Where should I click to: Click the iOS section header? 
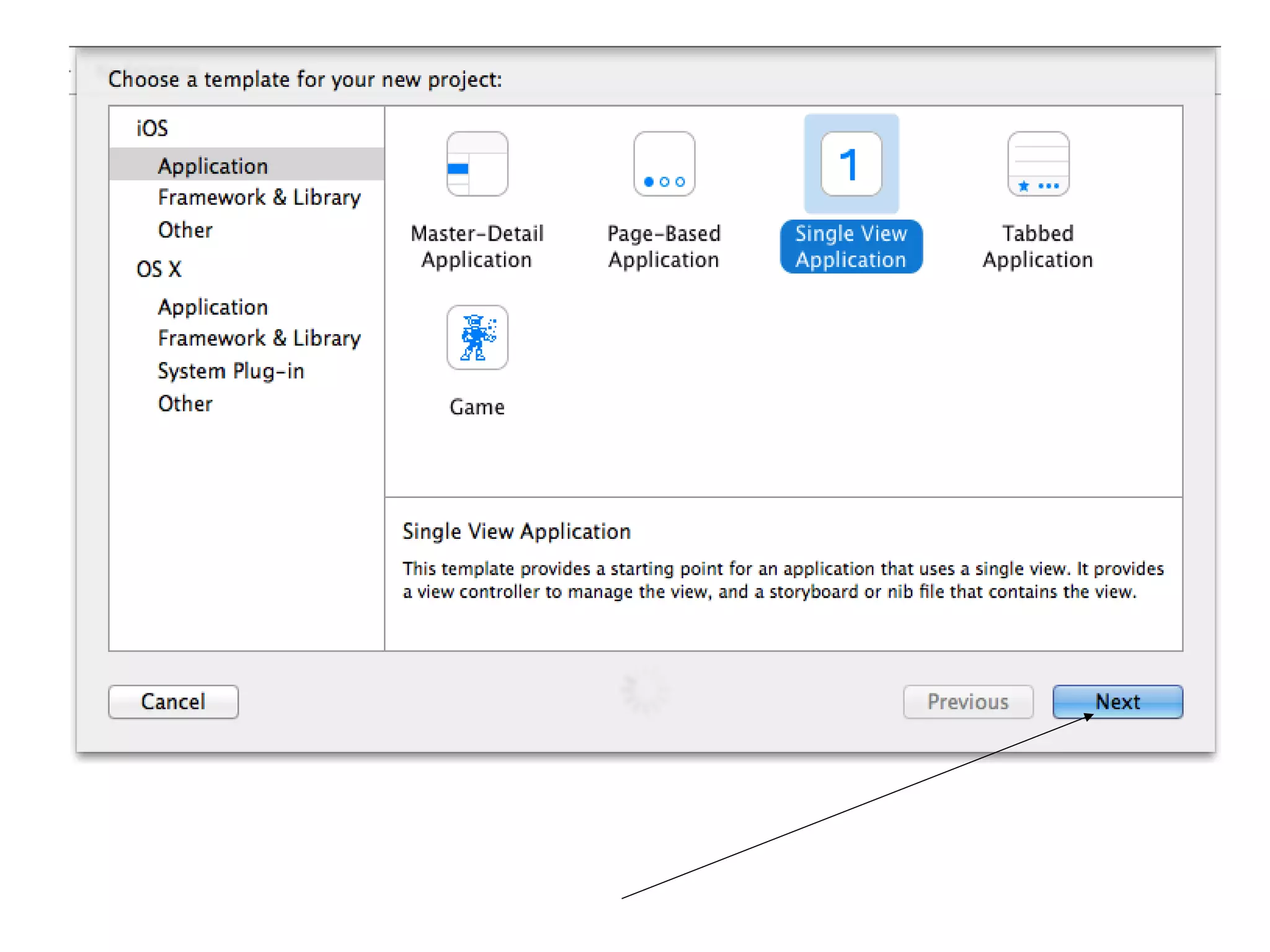pyautogui.click(x=152, y=128)
